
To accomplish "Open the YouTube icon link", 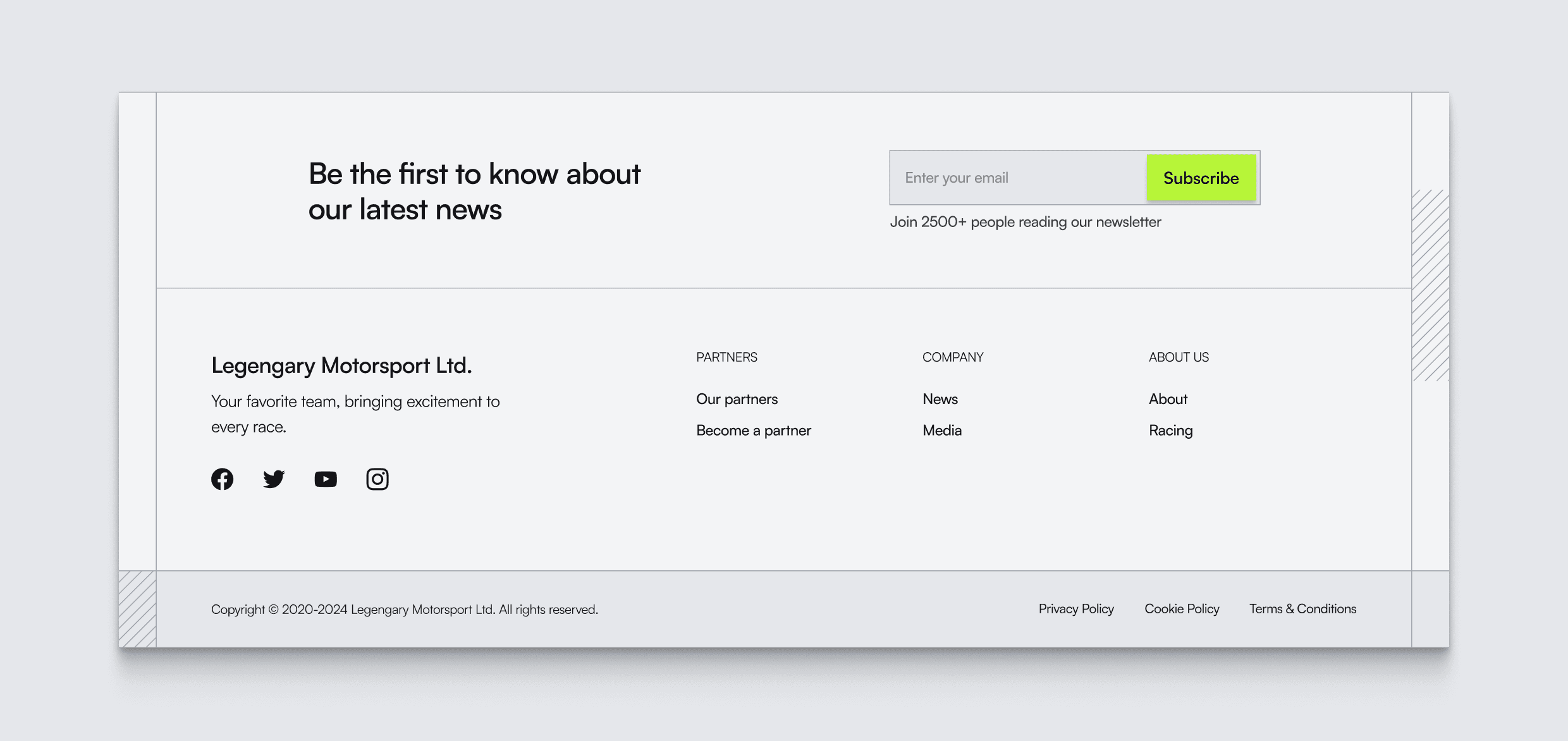I will click(x=326, y=479).
